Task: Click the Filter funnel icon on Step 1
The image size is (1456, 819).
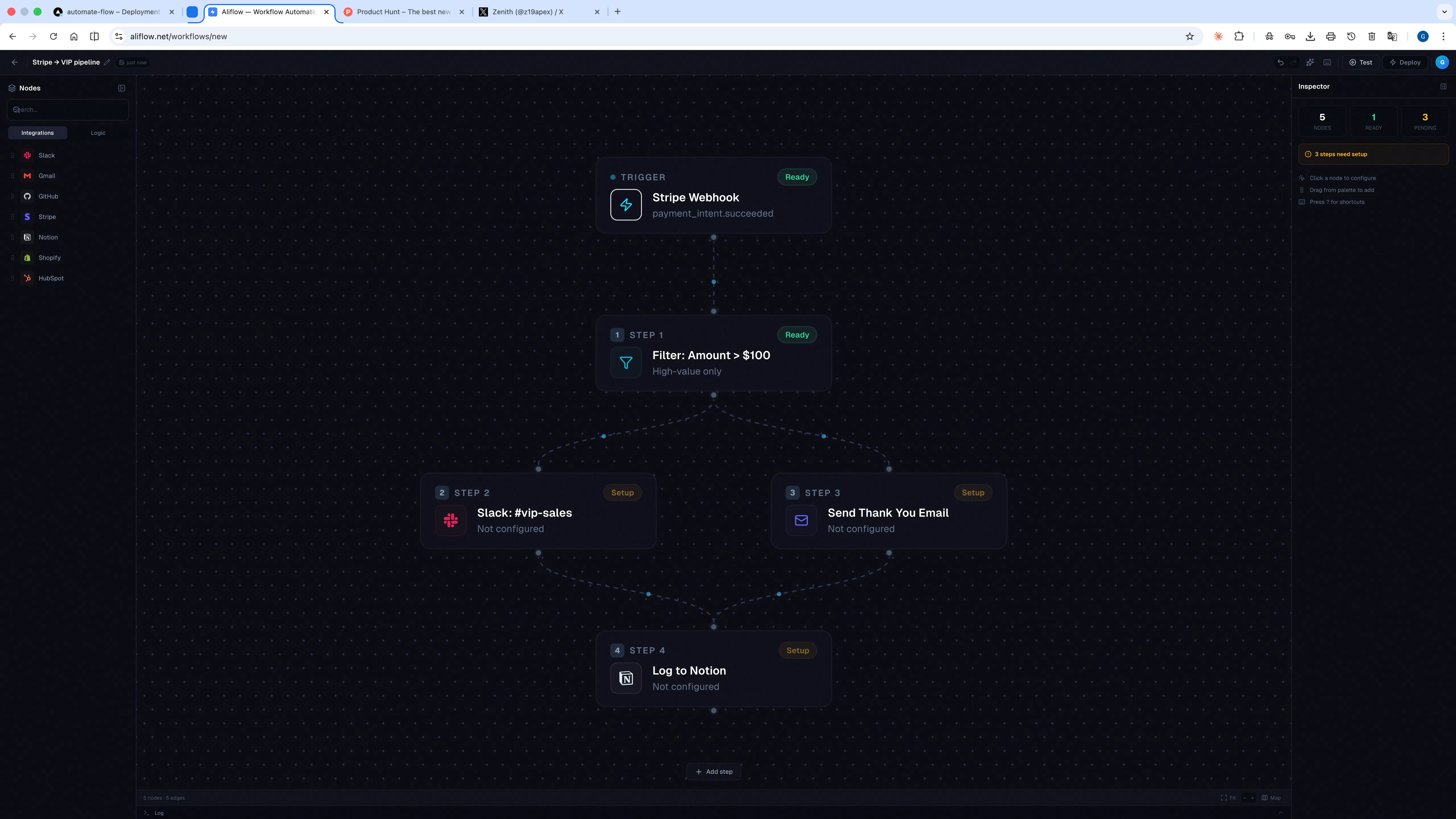Action: (626, 362)
